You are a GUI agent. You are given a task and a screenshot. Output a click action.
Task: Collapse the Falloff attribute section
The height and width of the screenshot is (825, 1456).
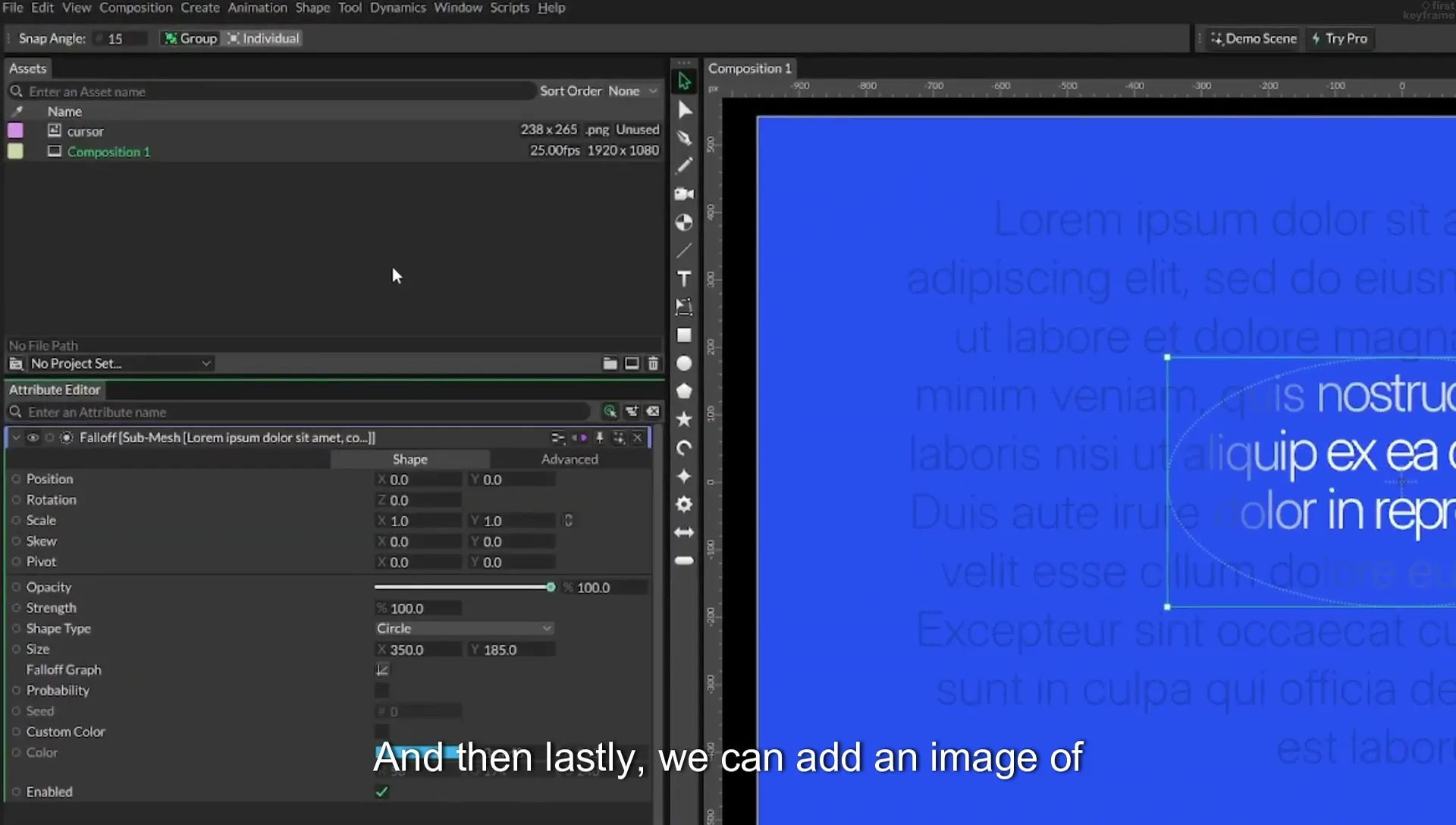pos(16,438)
